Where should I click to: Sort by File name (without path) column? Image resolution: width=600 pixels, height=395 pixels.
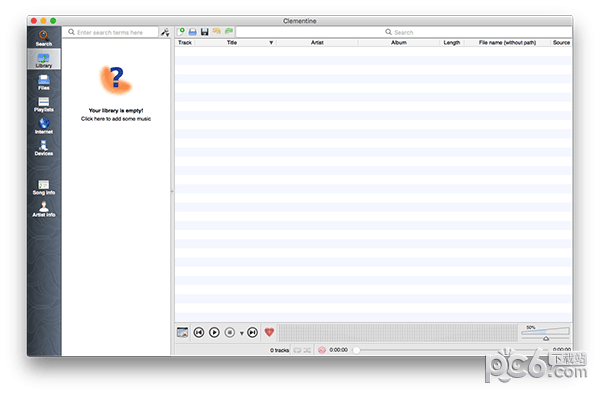pos(507,42)
